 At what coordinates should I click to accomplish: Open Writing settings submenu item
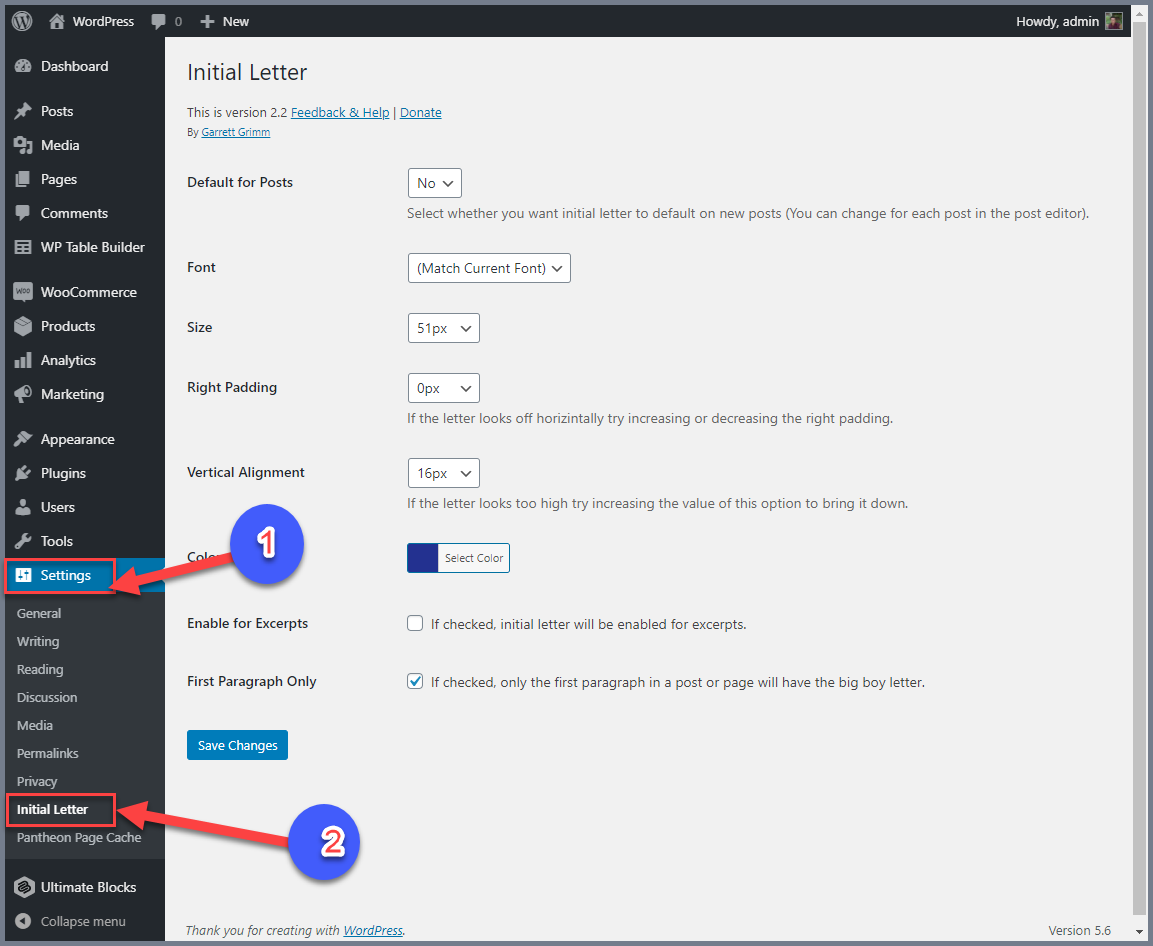38,641
